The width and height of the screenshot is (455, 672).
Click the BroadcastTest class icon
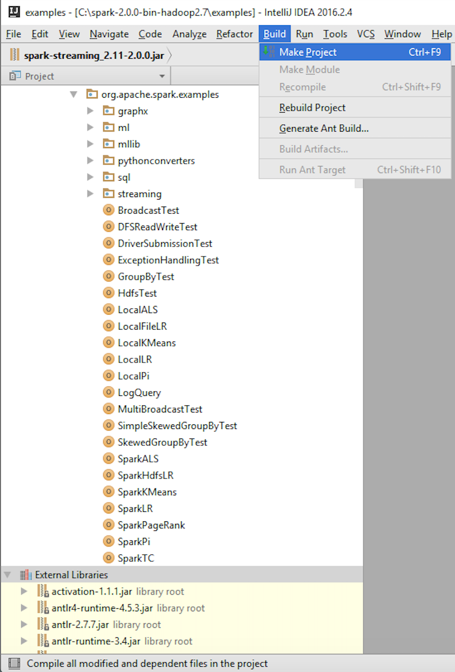tap(108, 210)
